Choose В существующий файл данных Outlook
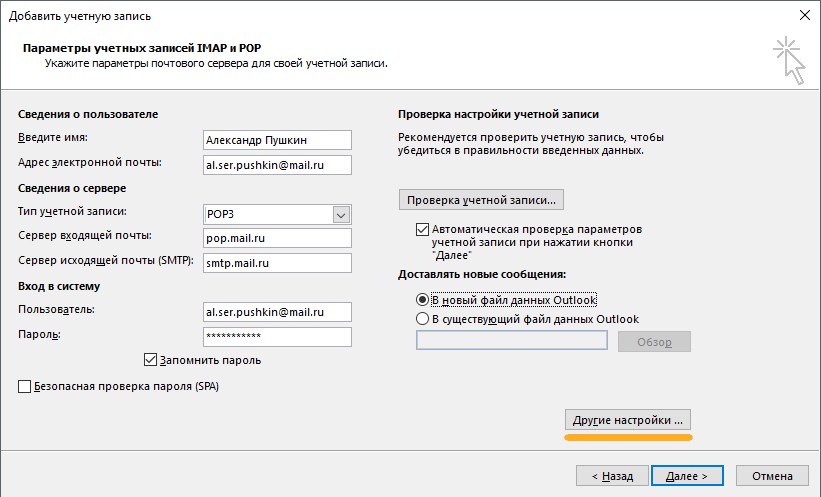 [x=422, y=319]
